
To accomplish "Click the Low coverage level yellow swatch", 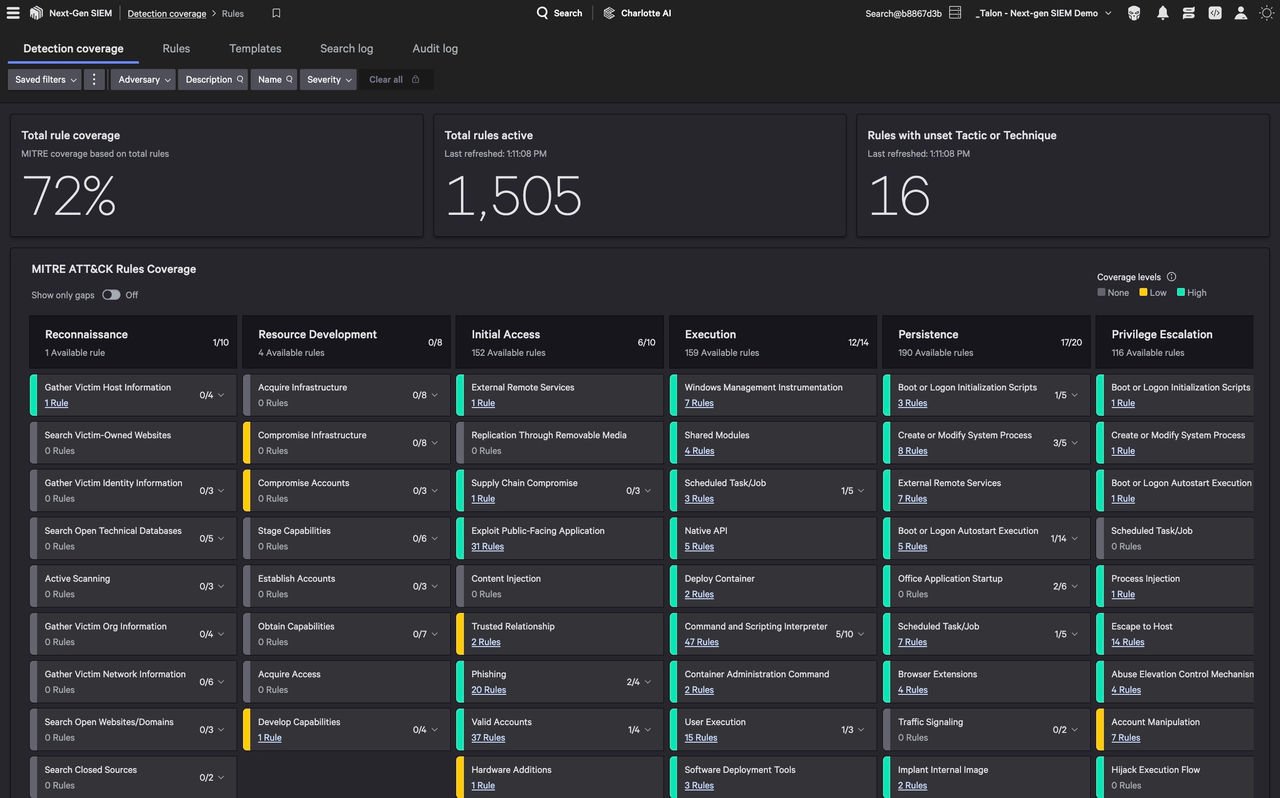I will coord(1143,292).
